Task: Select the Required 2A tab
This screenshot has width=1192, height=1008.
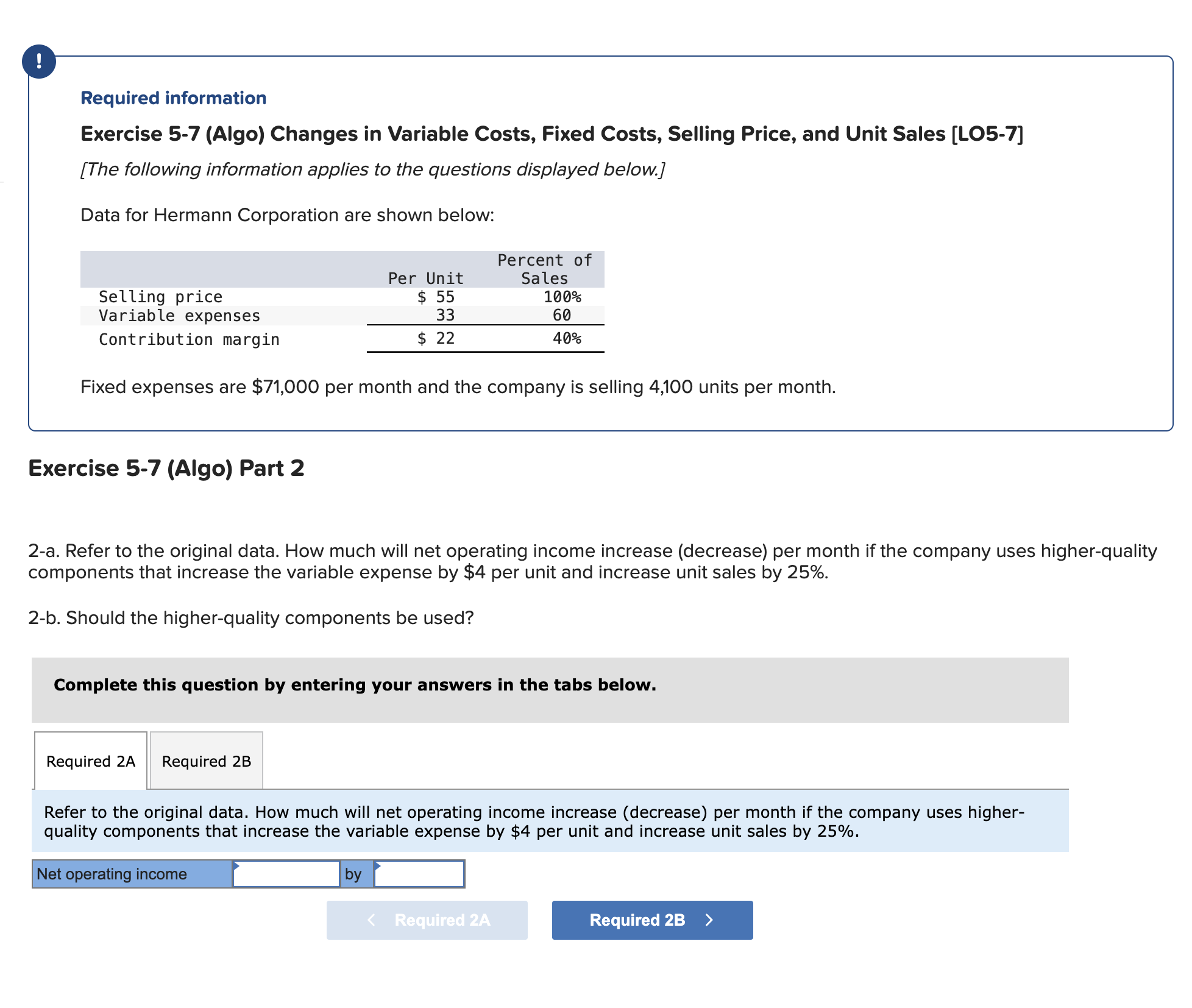Action: click(x=90, y=761)
